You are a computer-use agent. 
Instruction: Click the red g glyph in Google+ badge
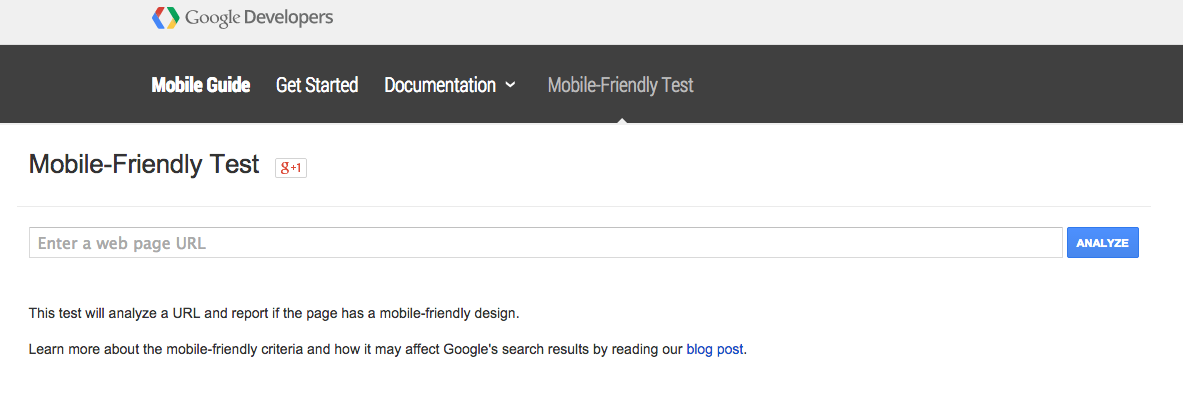tap(285, 168)
